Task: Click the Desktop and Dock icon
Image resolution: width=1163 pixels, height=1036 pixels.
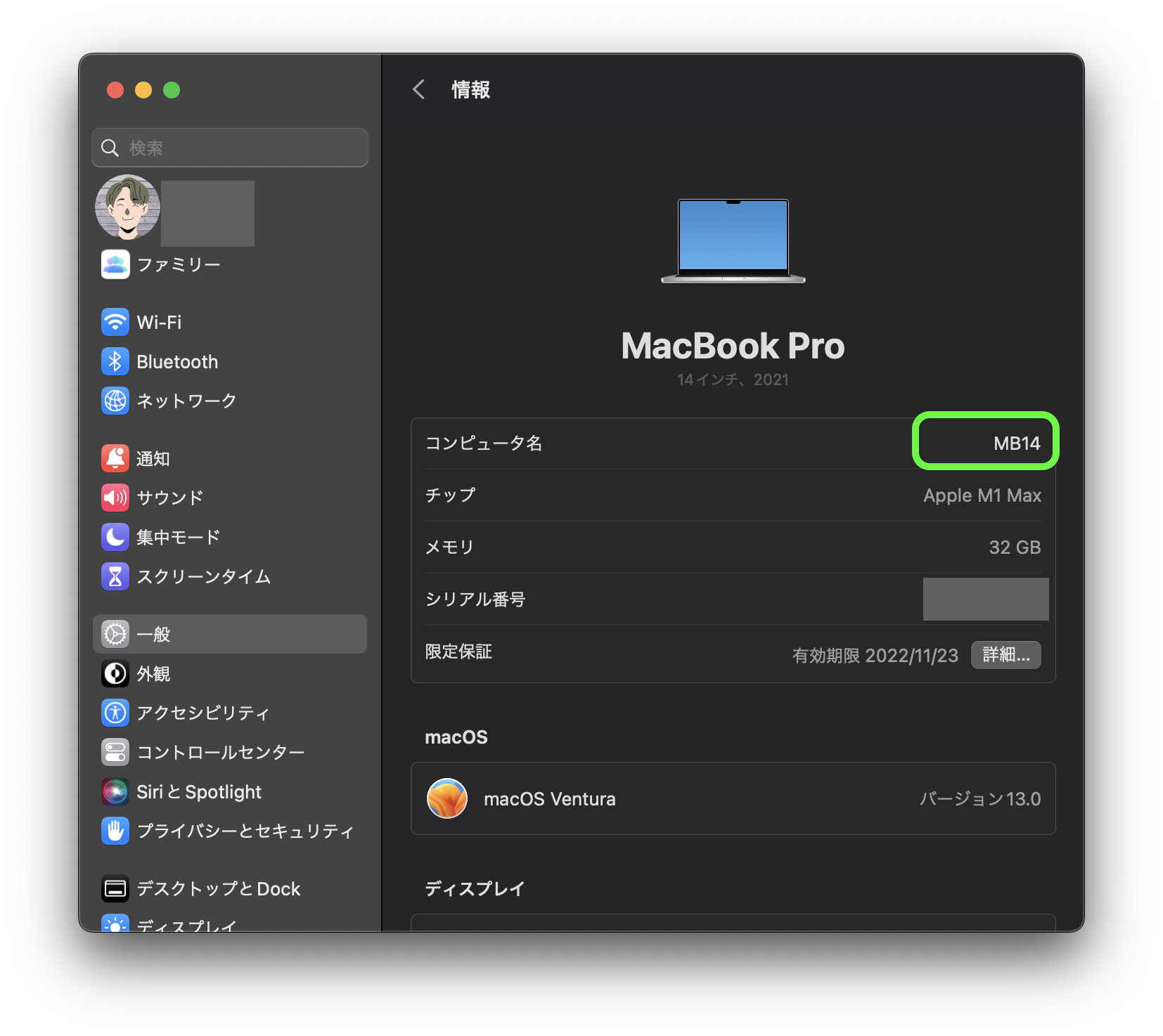Action: tap(115, 888)
